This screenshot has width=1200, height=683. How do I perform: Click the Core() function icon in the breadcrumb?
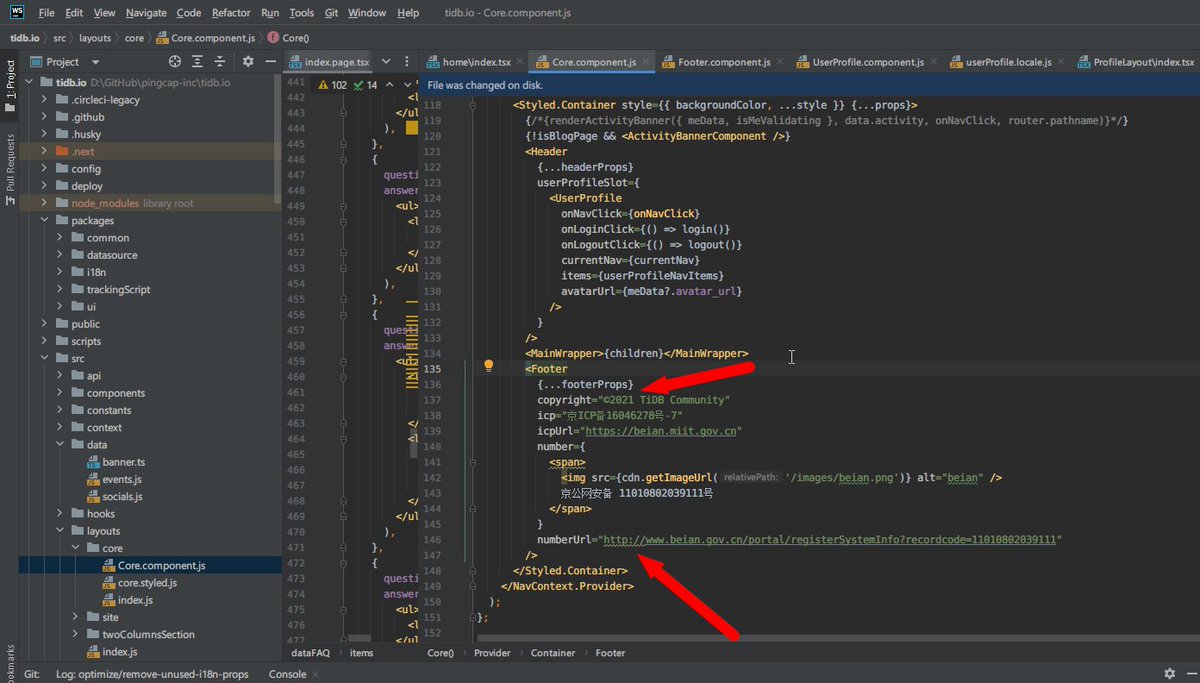click(274, 38)
